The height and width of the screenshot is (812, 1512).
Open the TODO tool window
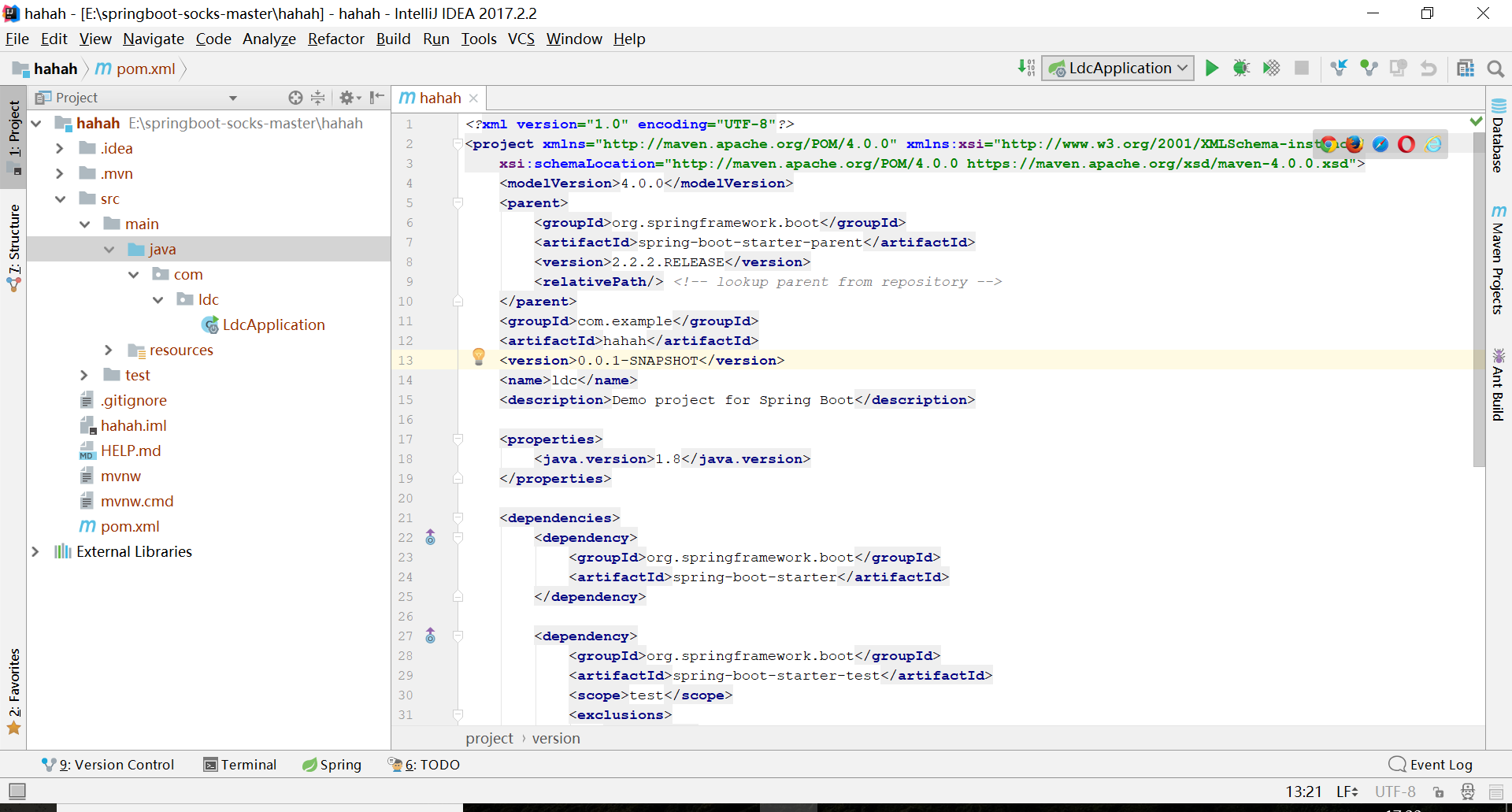click(424, 764)
